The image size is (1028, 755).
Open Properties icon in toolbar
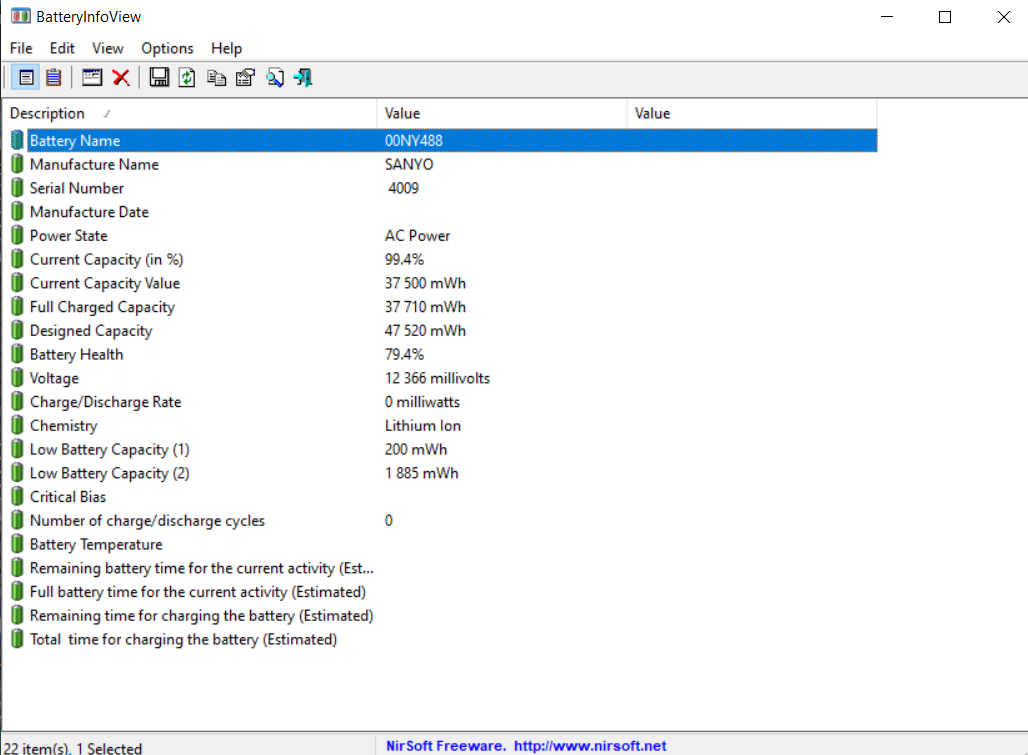click(x=245, y=78)
